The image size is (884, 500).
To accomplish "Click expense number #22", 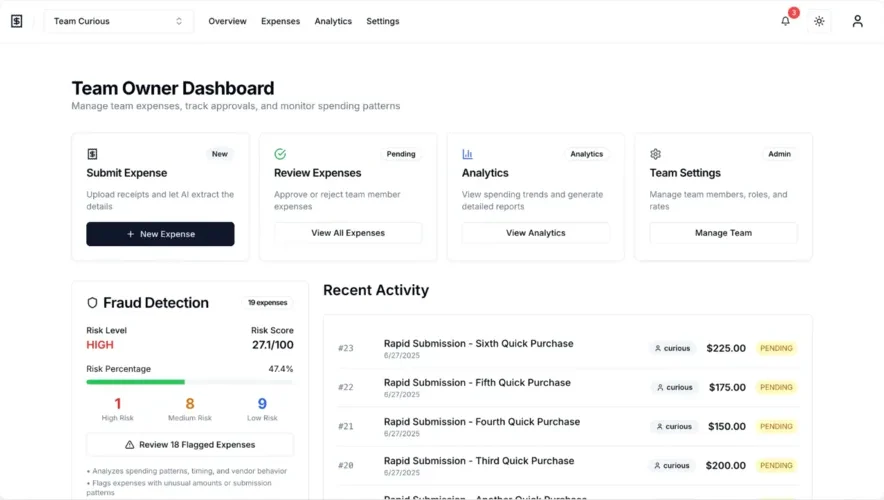I will coord(346,387).
